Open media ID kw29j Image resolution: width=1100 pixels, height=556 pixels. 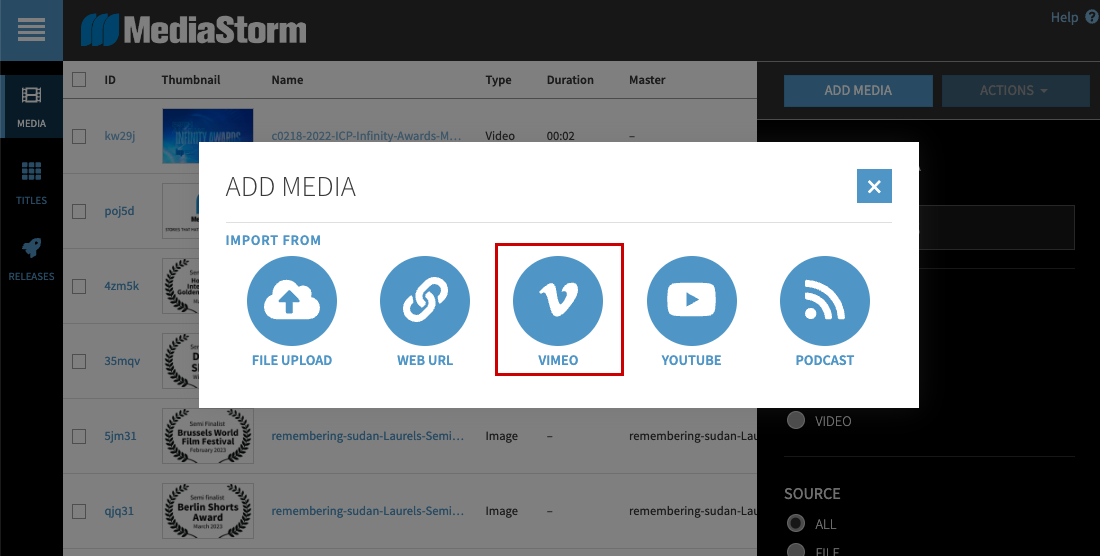pos(120,136)
